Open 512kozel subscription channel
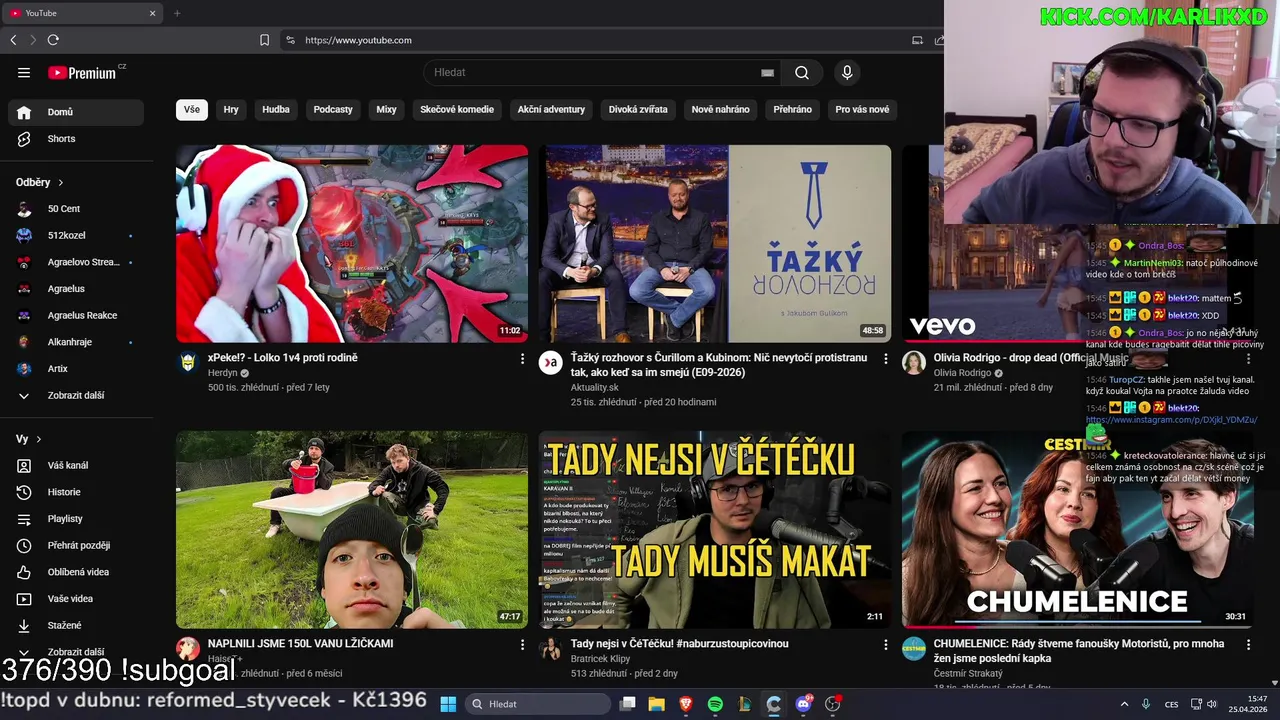 [x=76, y=235]
